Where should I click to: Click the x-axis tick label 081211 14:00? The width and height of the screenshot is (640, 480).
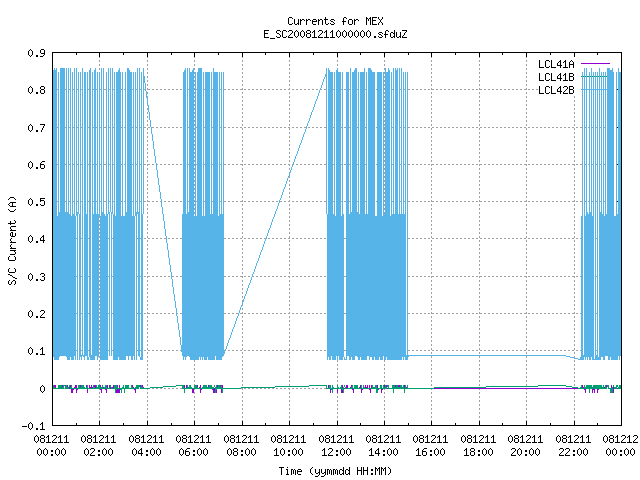[x=383, y=446]
